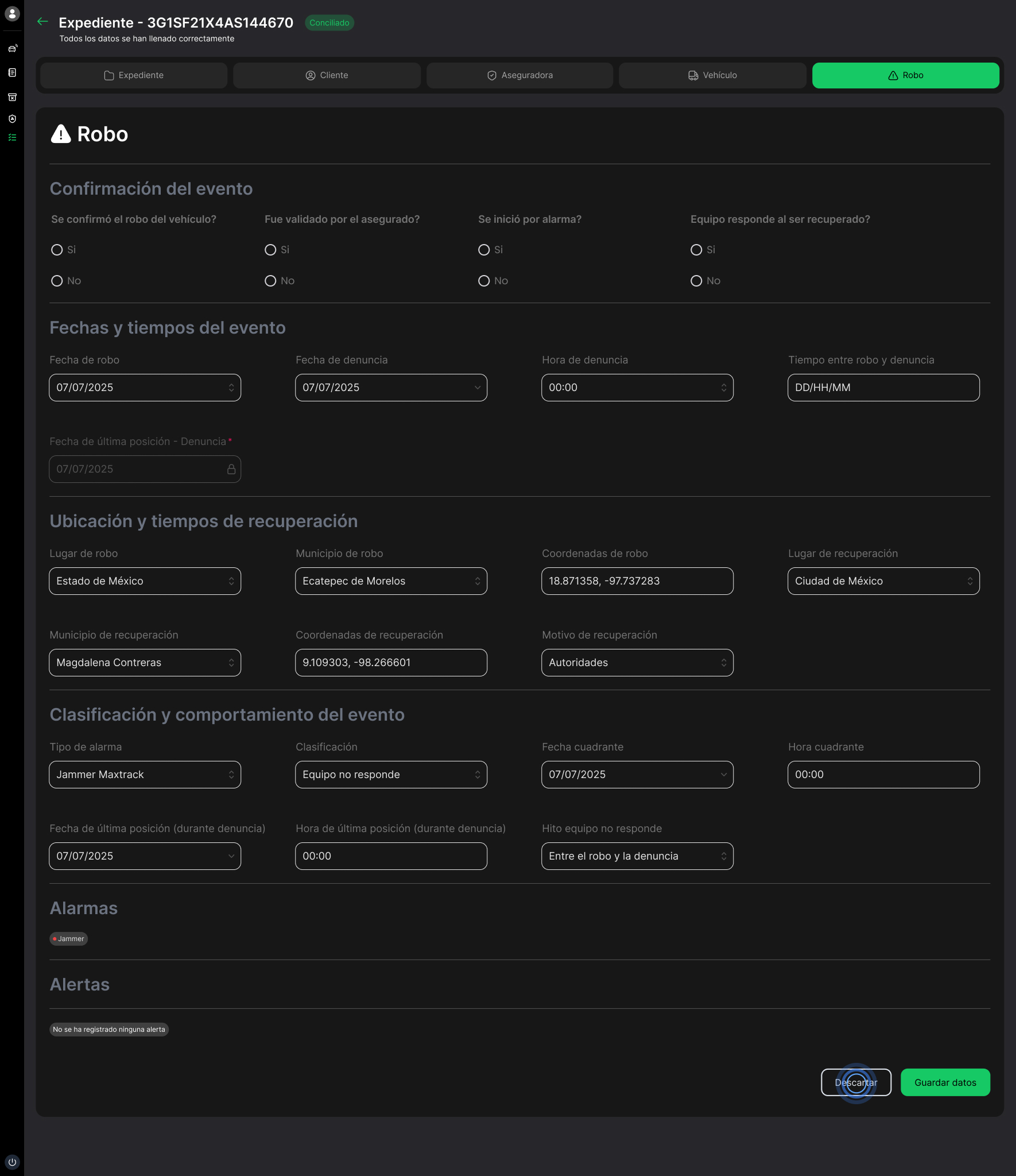Click the Expediente 3G1SF21X4AS144670 title
This screenshot has height=1176, width=1016.
point(176,22)
